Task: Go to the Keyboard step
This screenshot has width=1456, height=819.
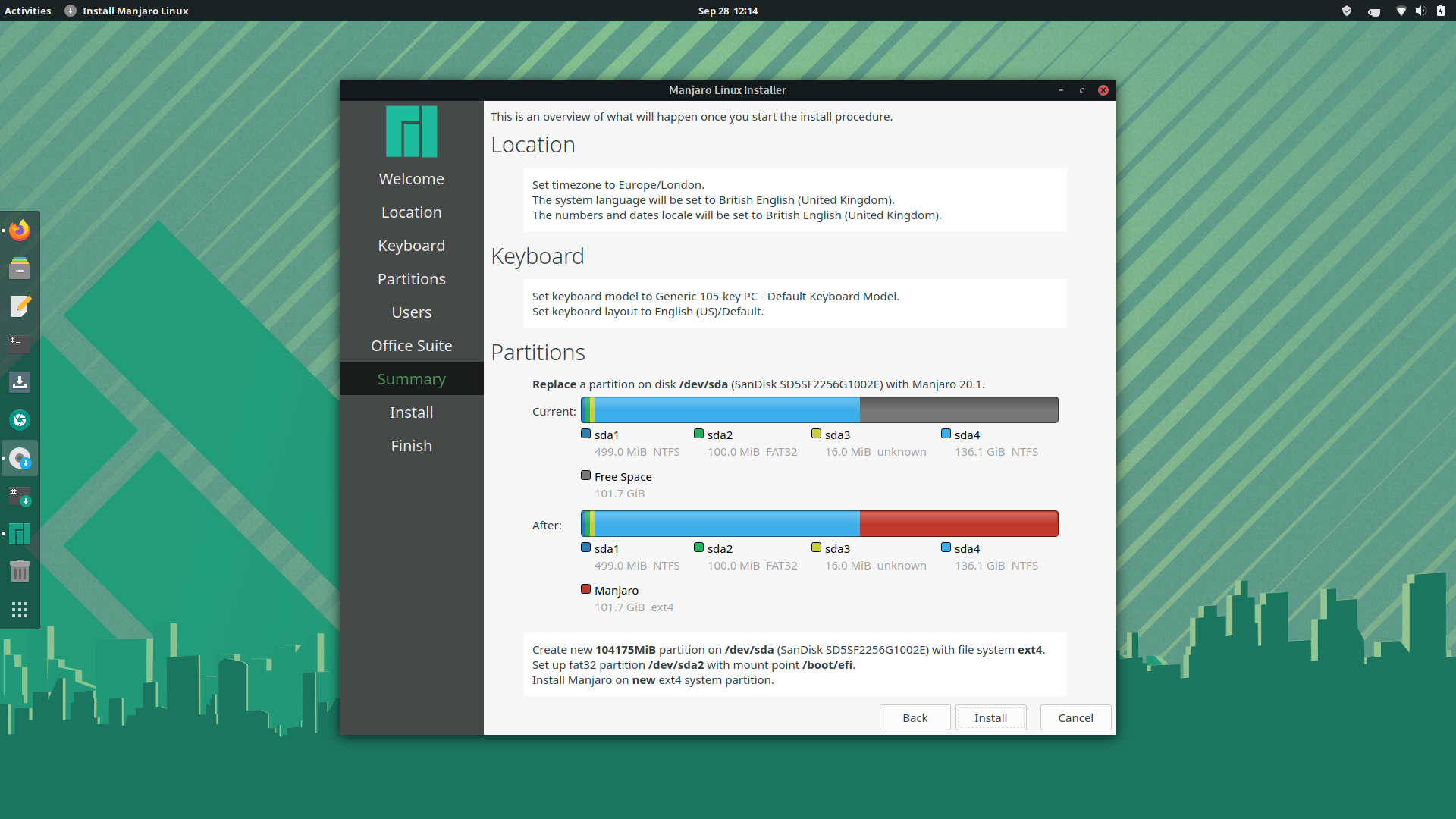Action: [x=411, y=246]
